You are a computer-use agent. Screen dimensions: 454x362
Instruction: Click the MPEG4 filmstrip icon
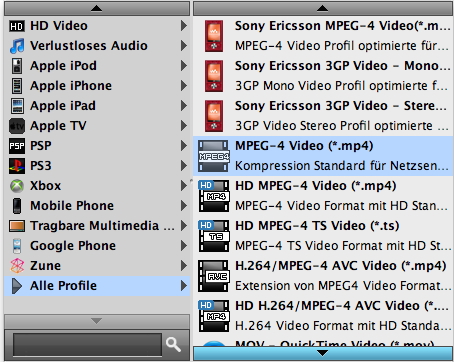pos(214,156)
